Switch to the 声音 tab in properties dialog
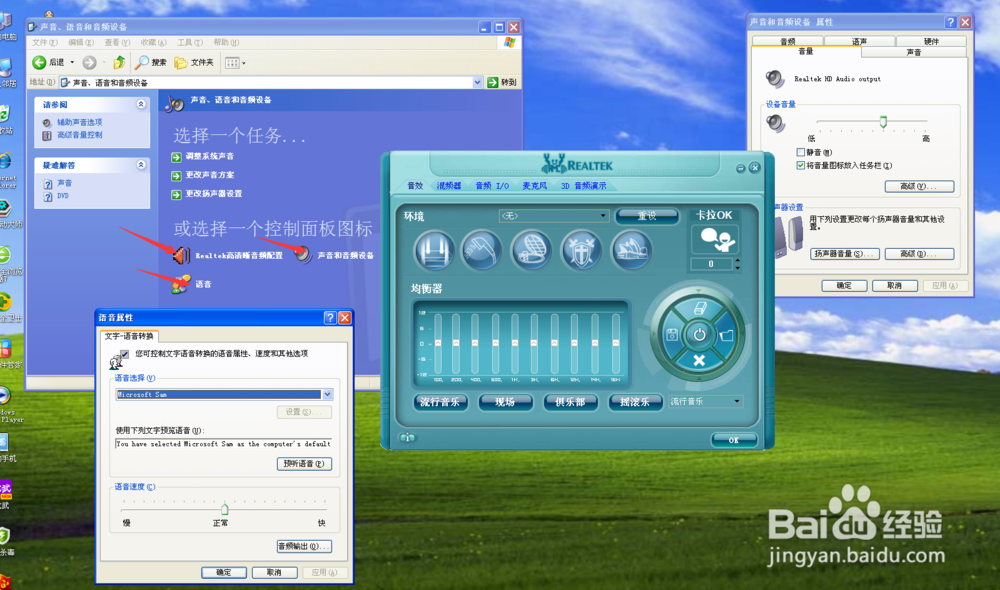 pyautogui.click(x=913, y=52)
